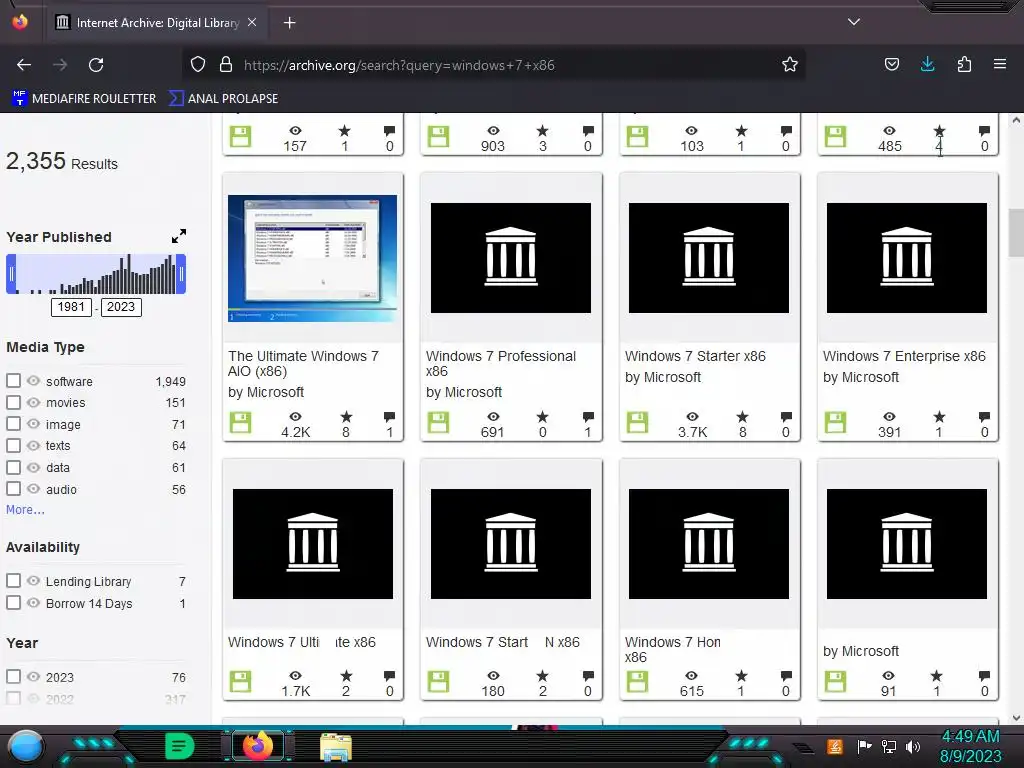
Task: Open the MEDIAFIRE ROULETTER bookmark
Action: tap(84, 99)
